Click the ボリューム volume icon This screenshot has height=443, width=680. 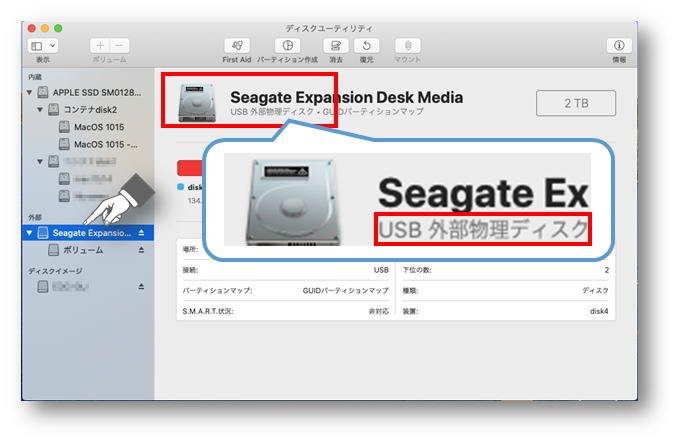pyautogui.click(x=53, y=250)
